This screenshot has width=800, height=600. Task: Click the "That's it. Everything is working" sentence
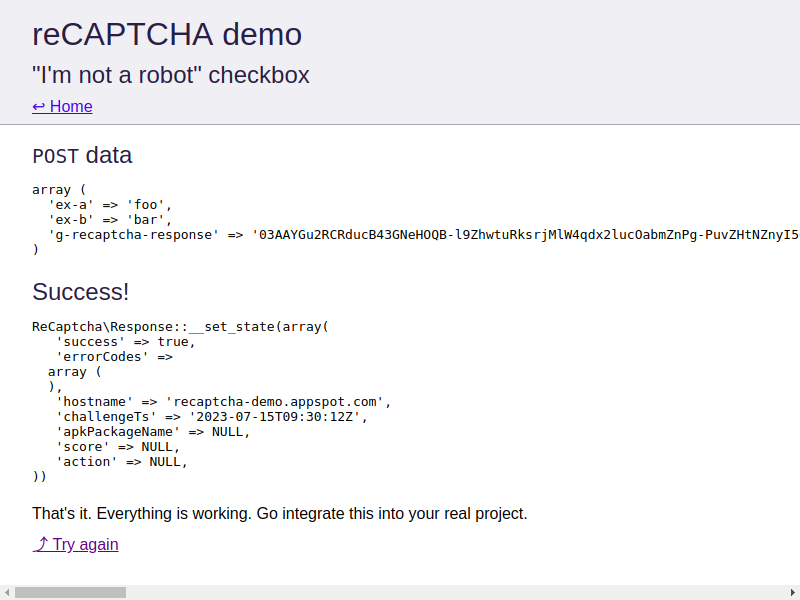[280, 513]
